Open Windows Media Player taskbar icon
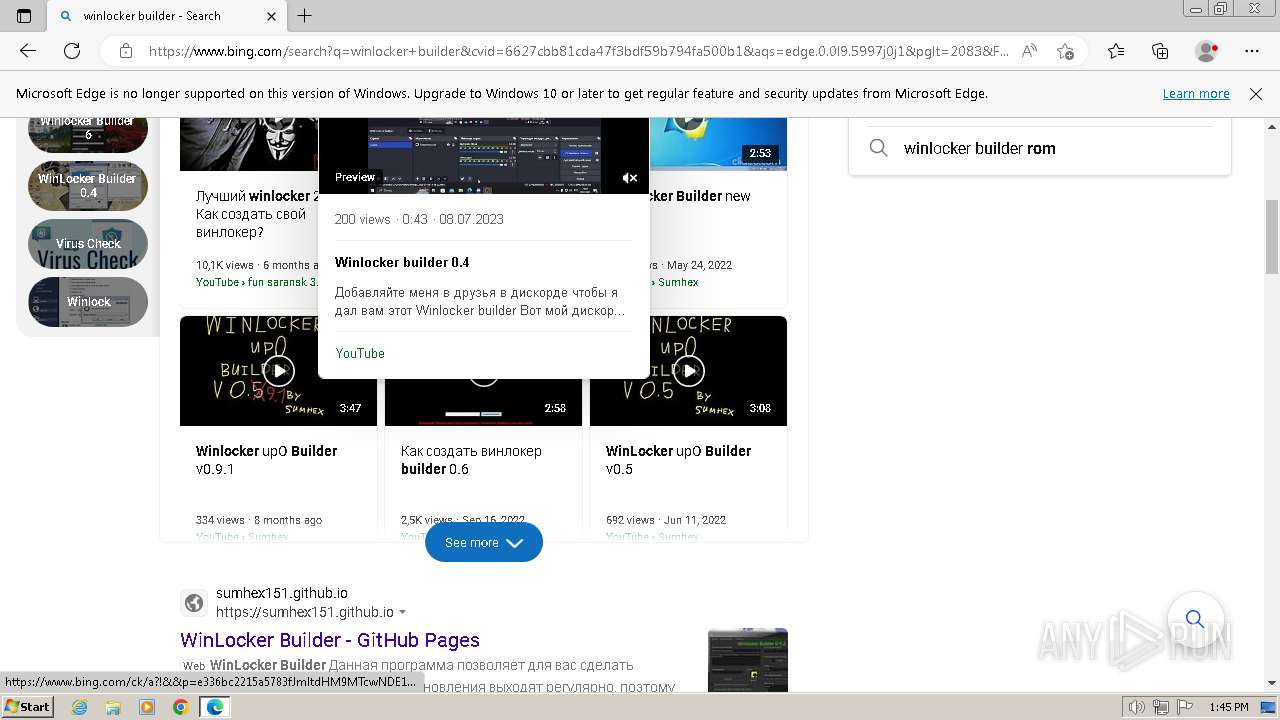1280x720 pixels. point(147,707)
